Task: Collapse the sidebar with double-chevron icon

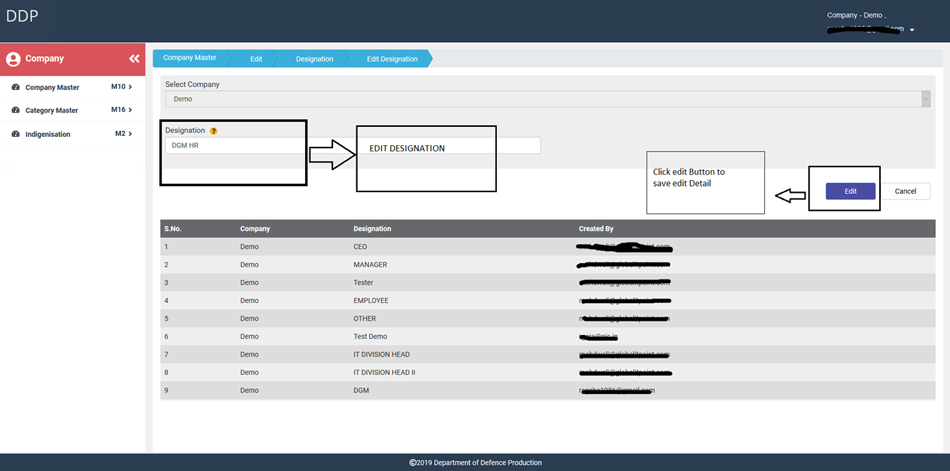Action: pyautogui.click(x=134, y=59)
